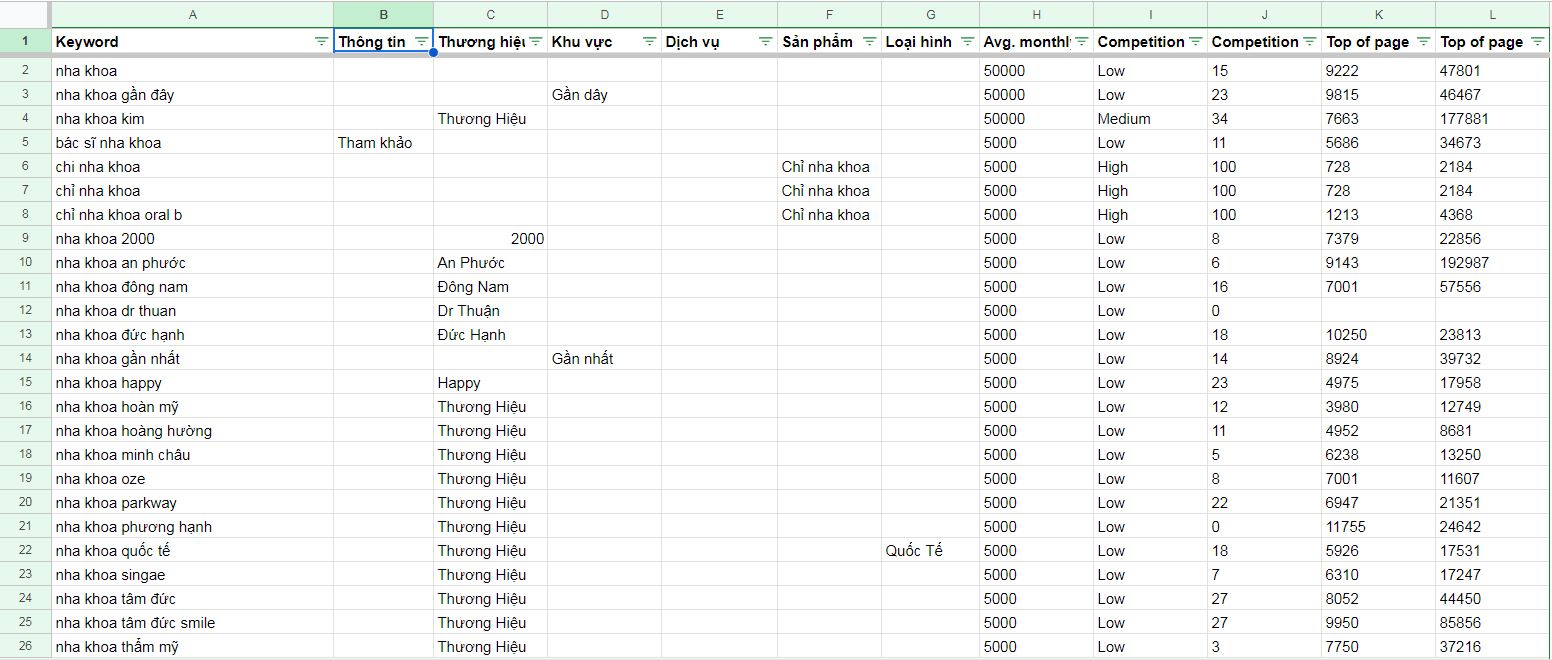Expand the filter dropdown in column I header
Image resolution: width=1552 pixels, height=660 pixels.
click(1195, 42)
